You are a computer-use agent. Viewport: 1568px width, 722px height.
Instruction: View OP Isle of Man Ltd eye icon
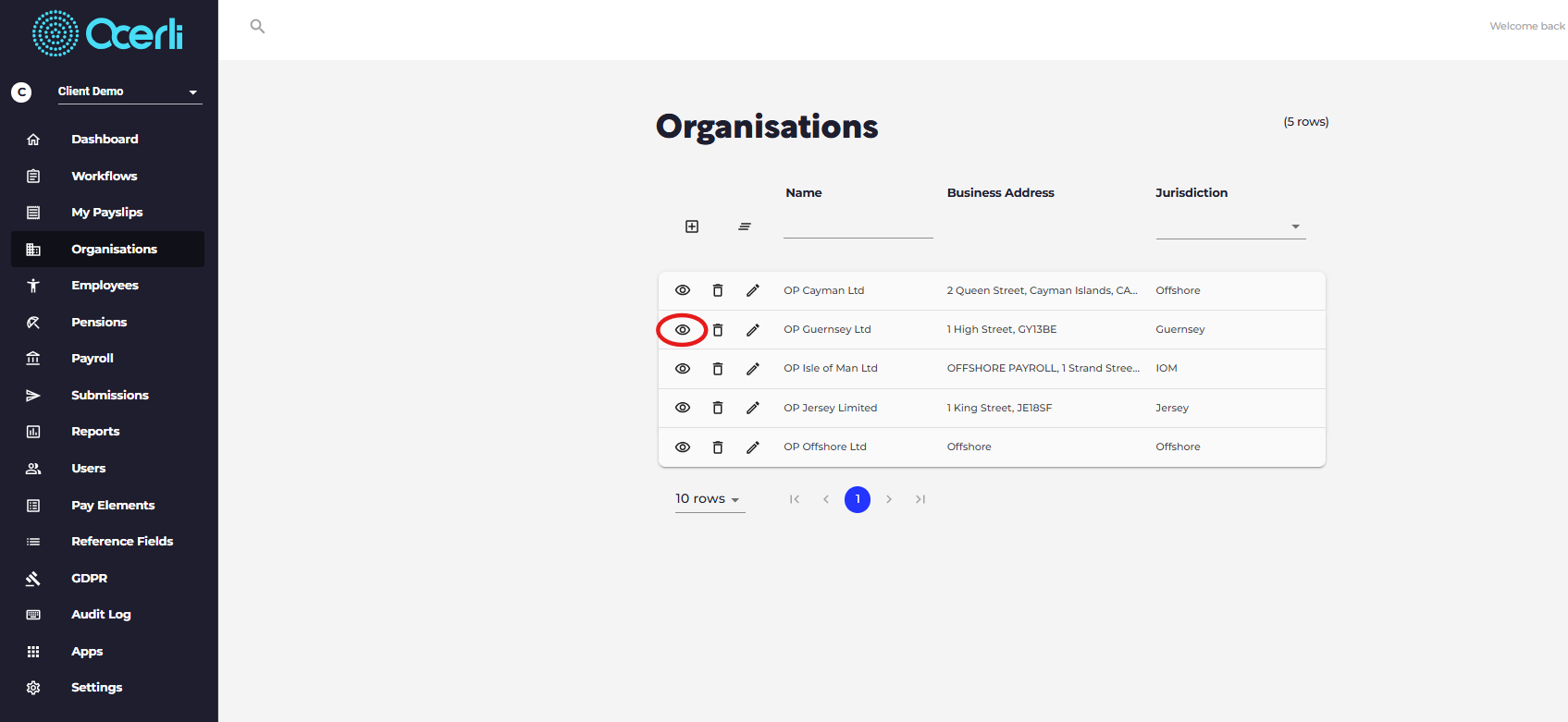[x=683, y=369]
